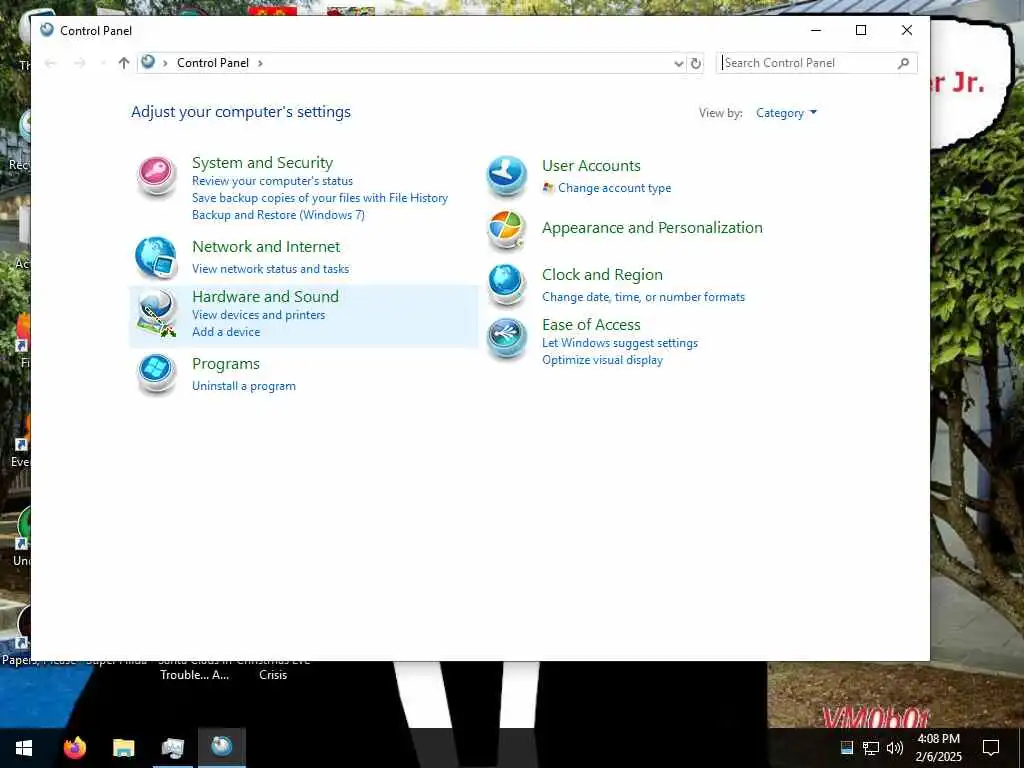This screenshot has width=1024, height=768.
Task: Open the Clock and Region heading
Action: coord(602,275)
